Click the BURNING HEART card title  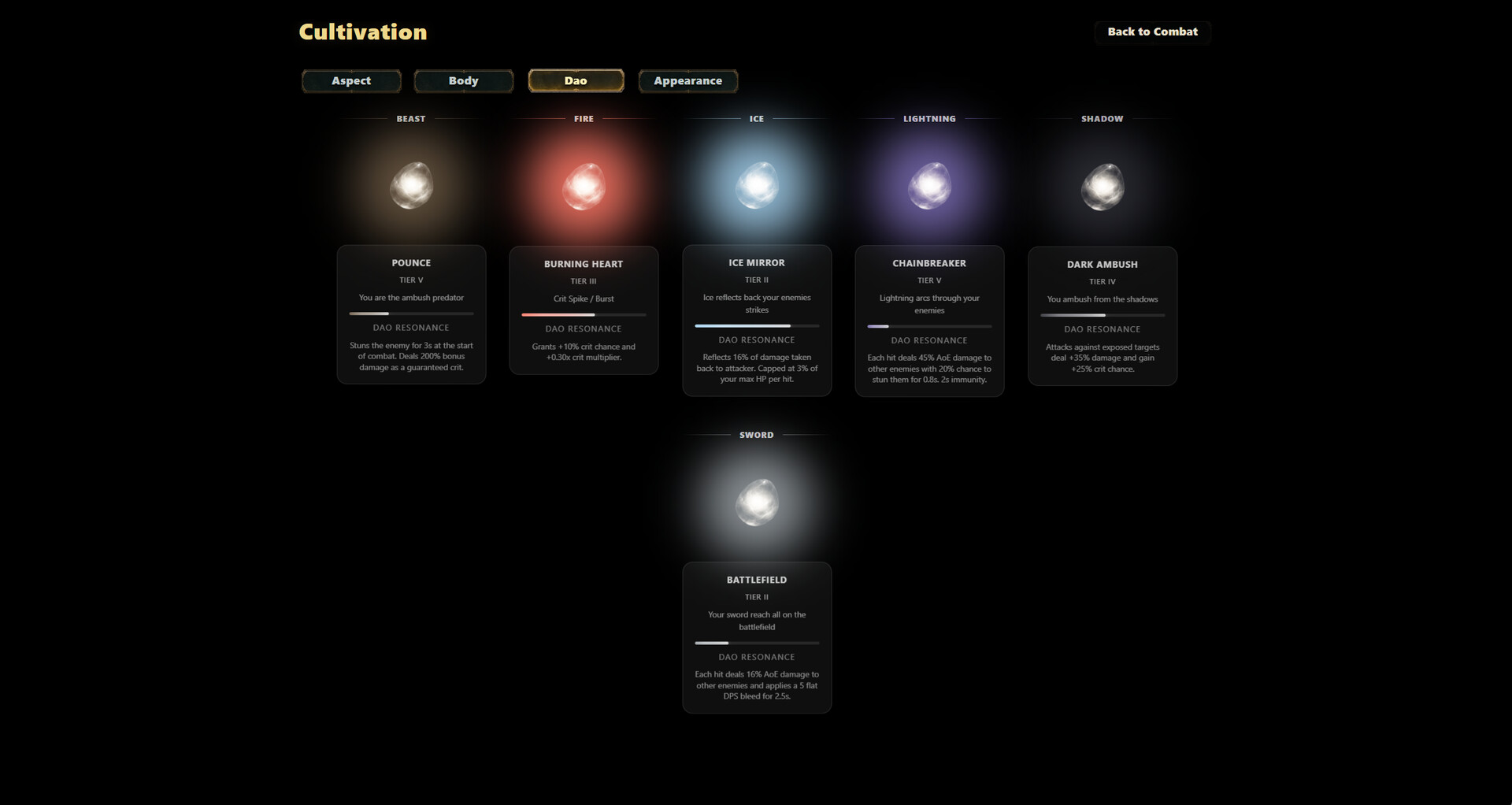coord(584,264)
